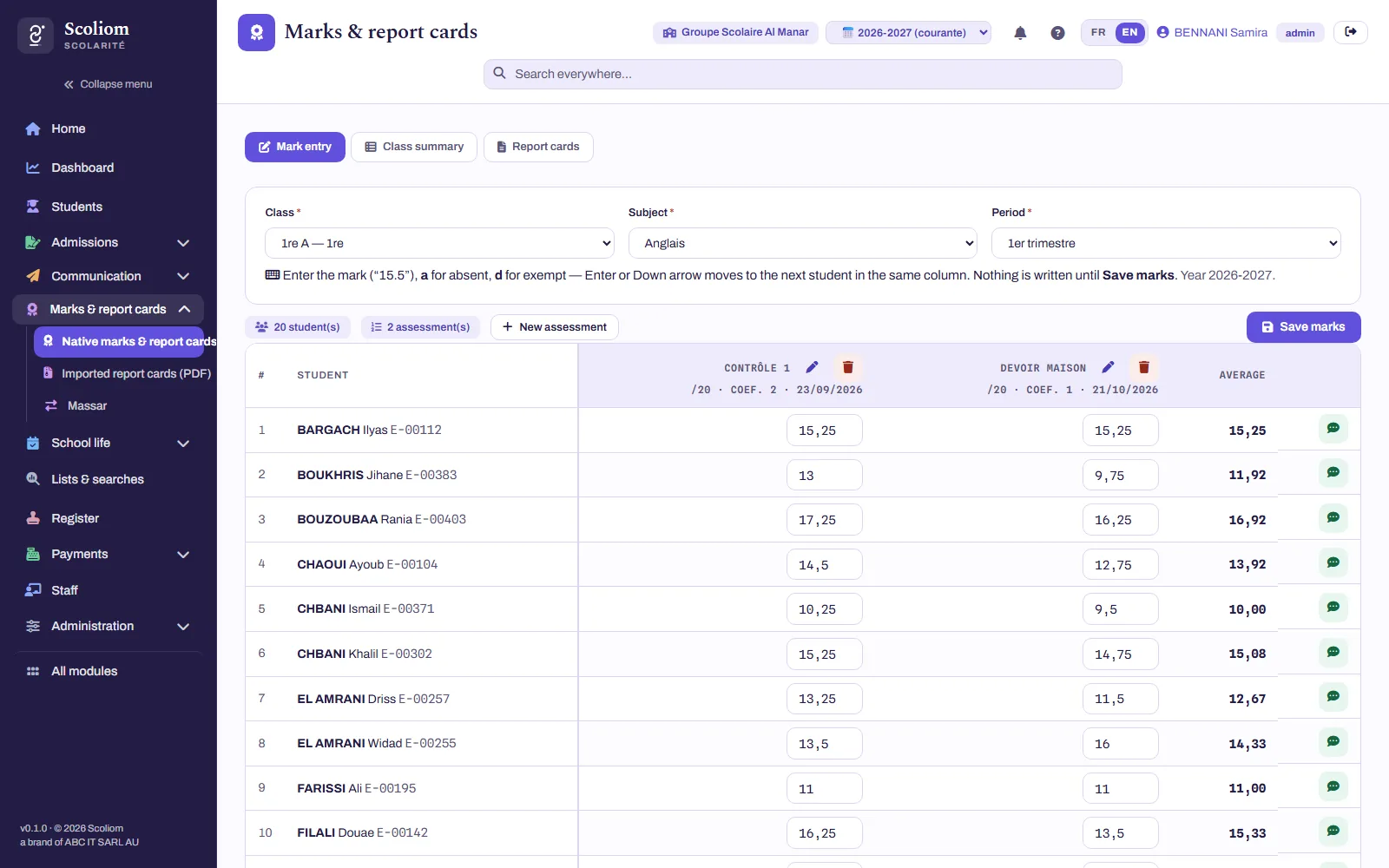This screenshot has width=1389, height=868.
Task: Open the Subject dropdown showing Anglais
Action: [802, 243]
